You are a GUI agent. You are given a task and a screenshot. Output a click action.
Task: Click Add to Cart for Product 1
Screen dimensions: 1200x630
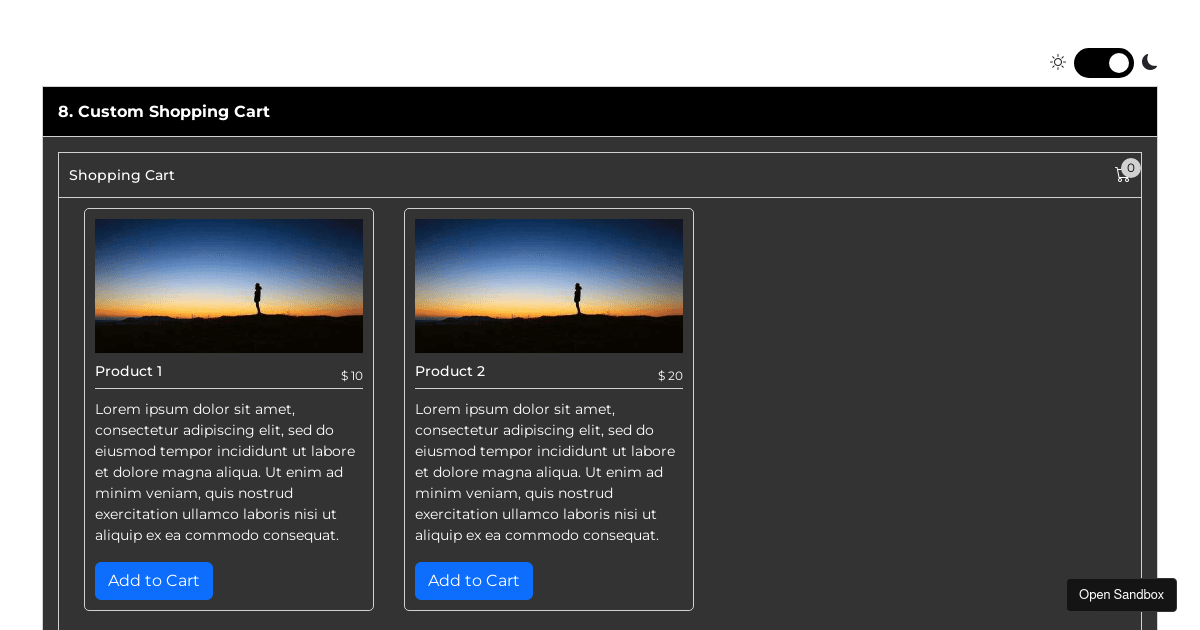click(154, 580)
